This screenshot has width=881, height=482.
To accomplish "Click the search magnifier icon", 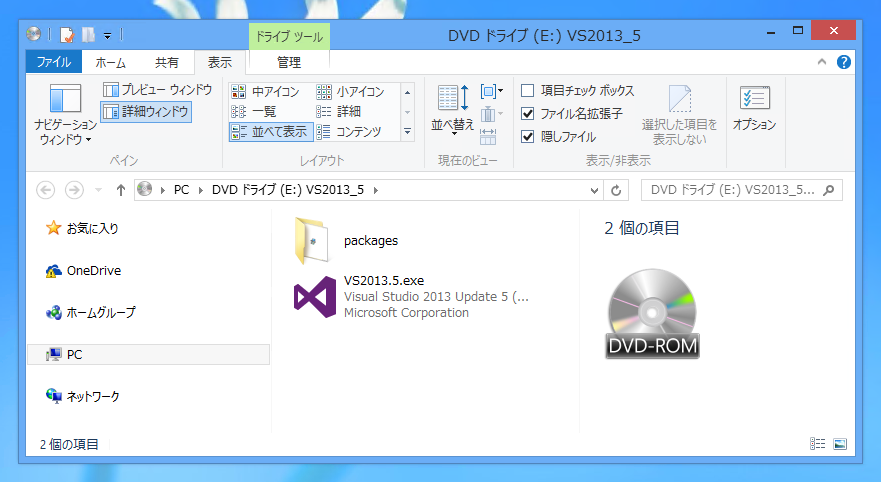I will click(828, 190).
